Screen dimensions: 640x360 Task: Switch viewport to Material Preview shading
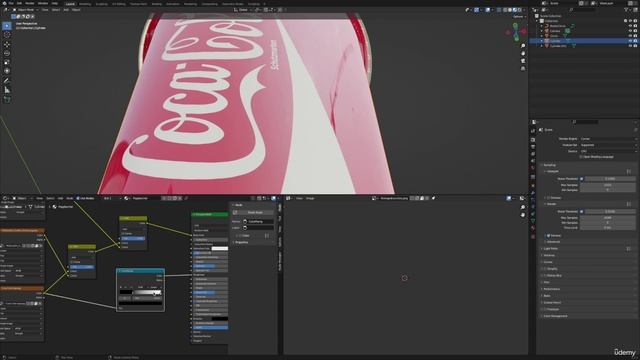pyautogui.click(x=515, y=10)
